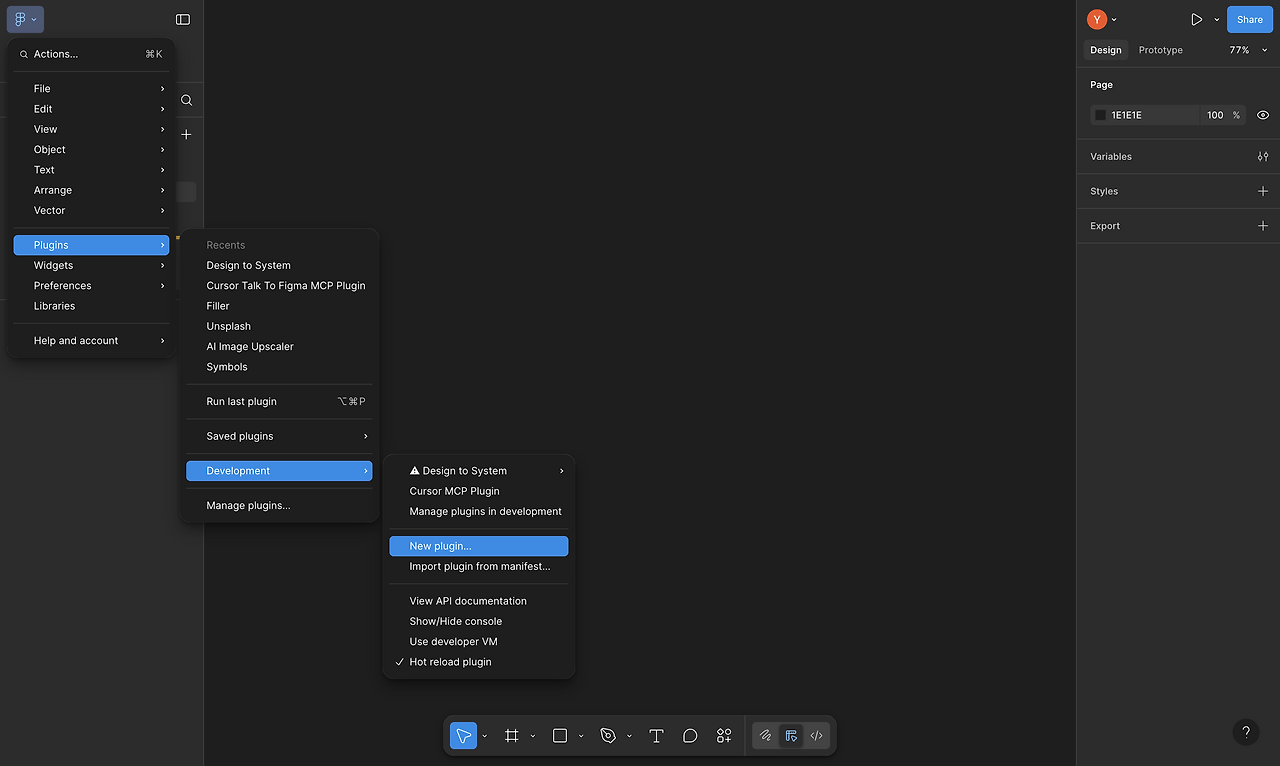Click the Actions... search field

(91, 54)
